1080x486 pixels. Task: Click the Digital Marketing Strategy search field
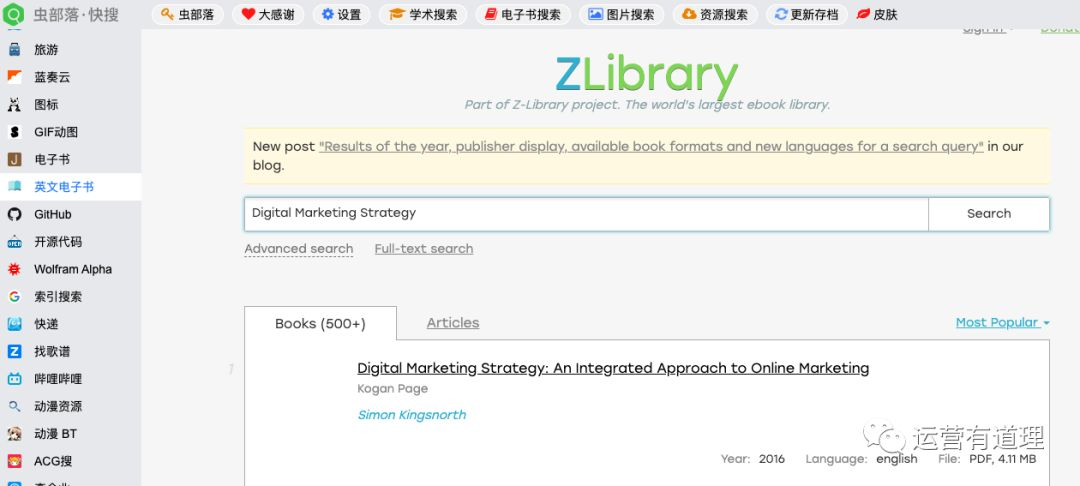586,213
